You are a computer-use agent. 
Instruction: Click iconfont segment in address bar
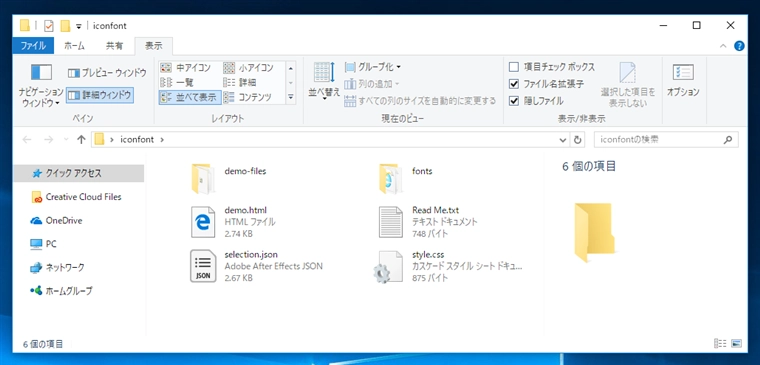click(x=137, y=140)
